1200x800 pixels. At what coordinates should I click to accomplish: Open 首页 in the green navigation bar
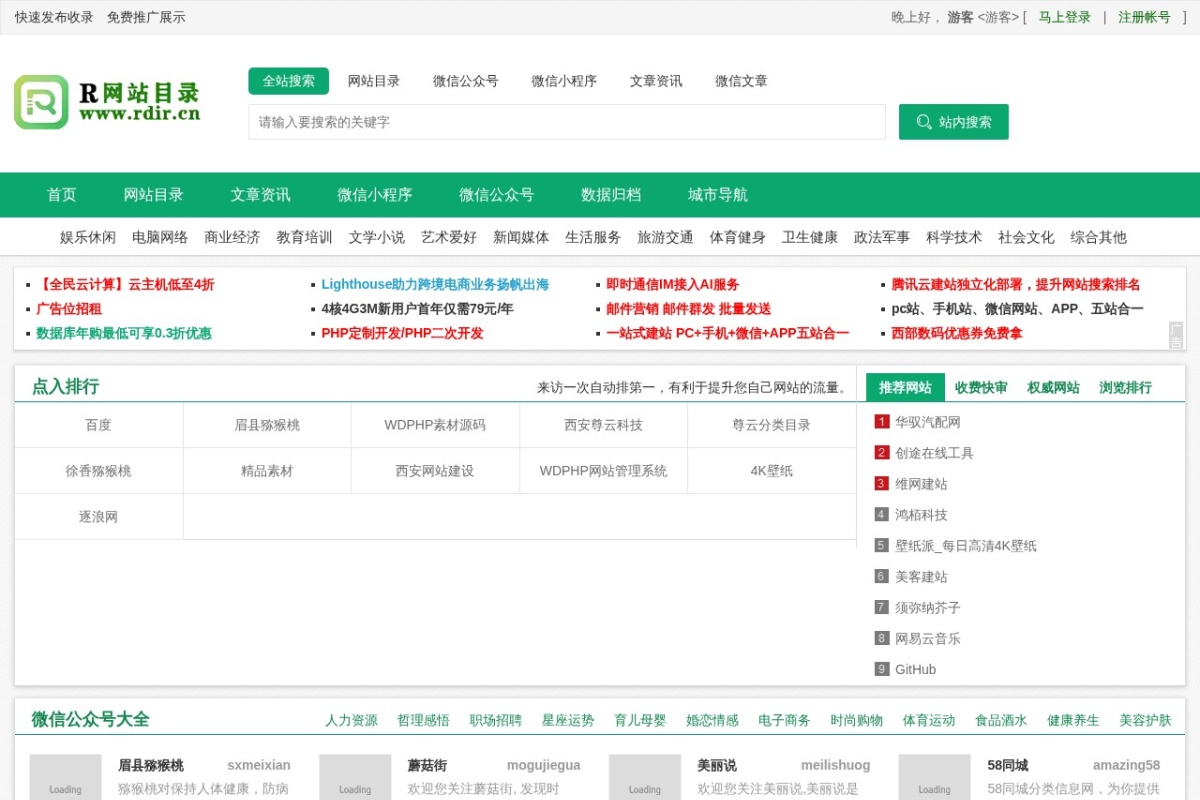click(62, 195)
